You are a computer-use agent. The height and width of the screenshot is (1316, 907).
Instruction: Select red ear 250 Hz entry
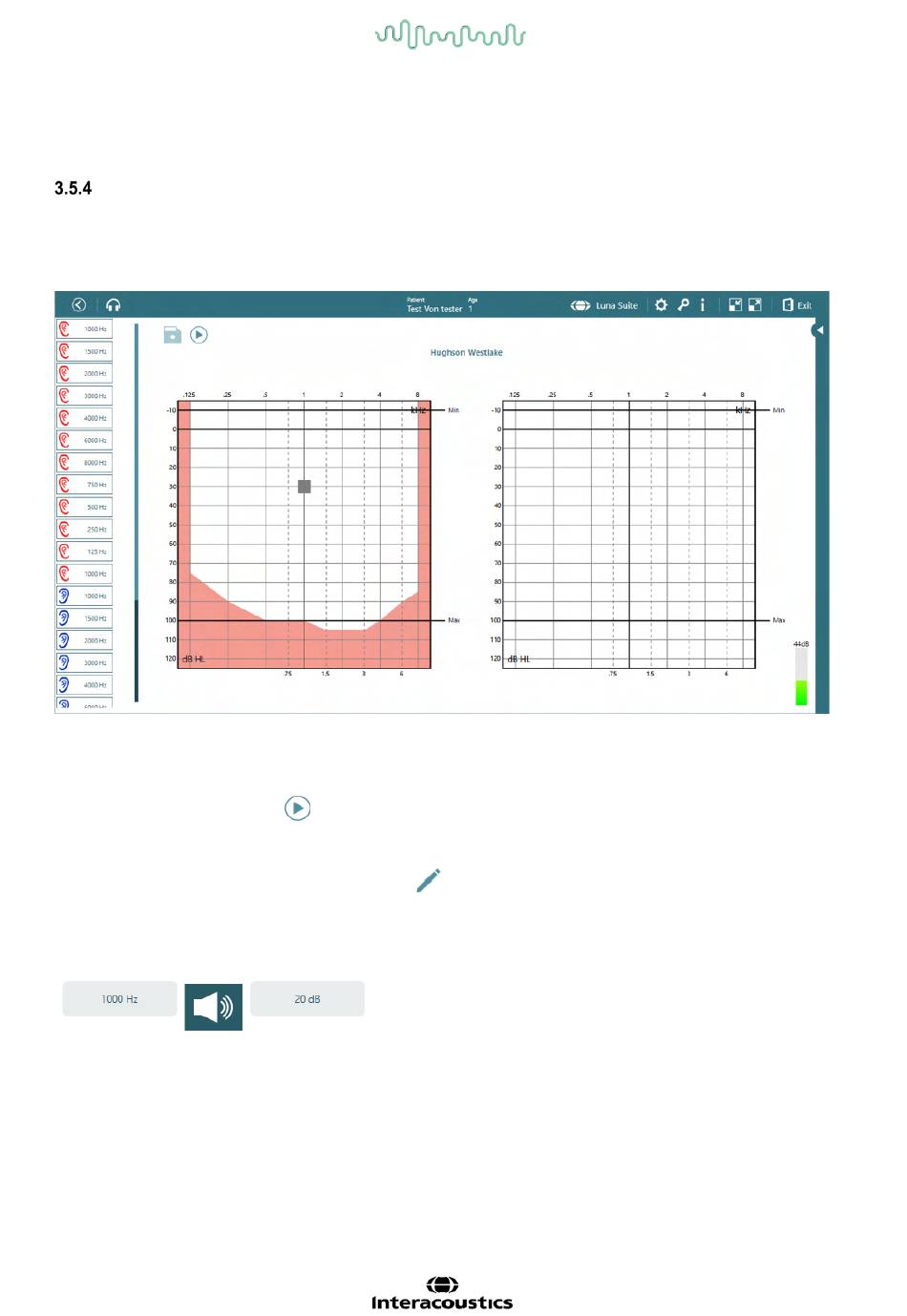point(85,530)
